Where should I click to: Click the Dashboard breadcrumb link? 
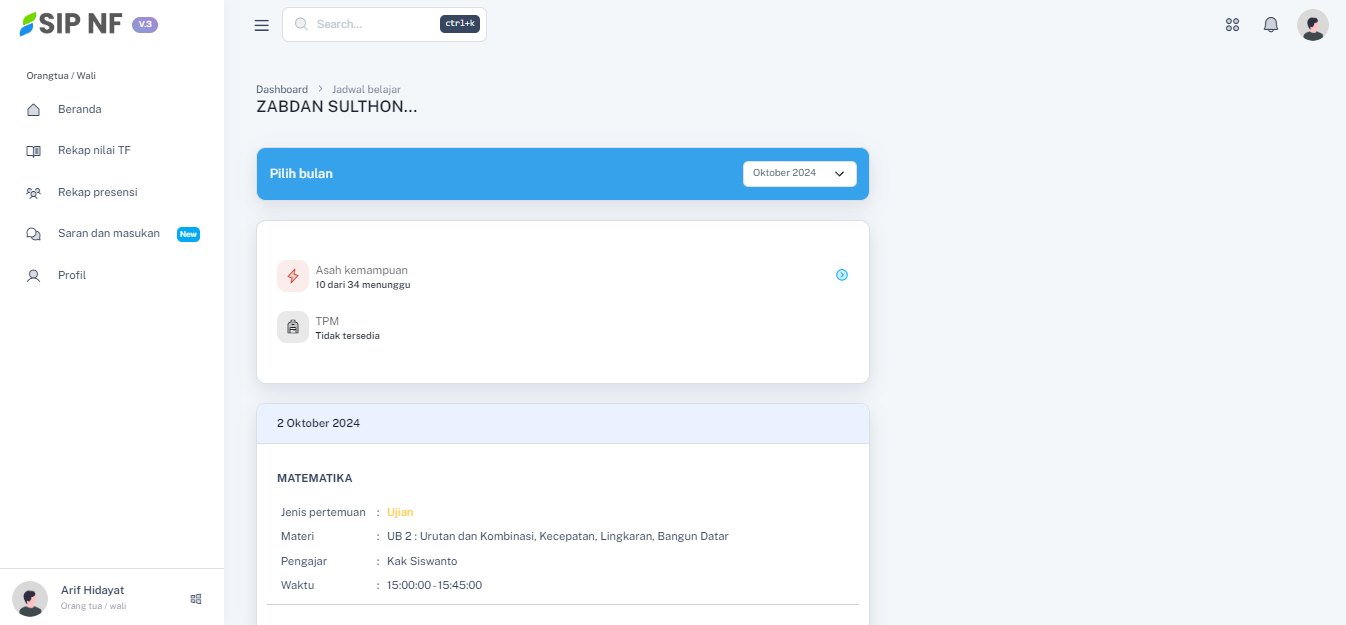282,89
